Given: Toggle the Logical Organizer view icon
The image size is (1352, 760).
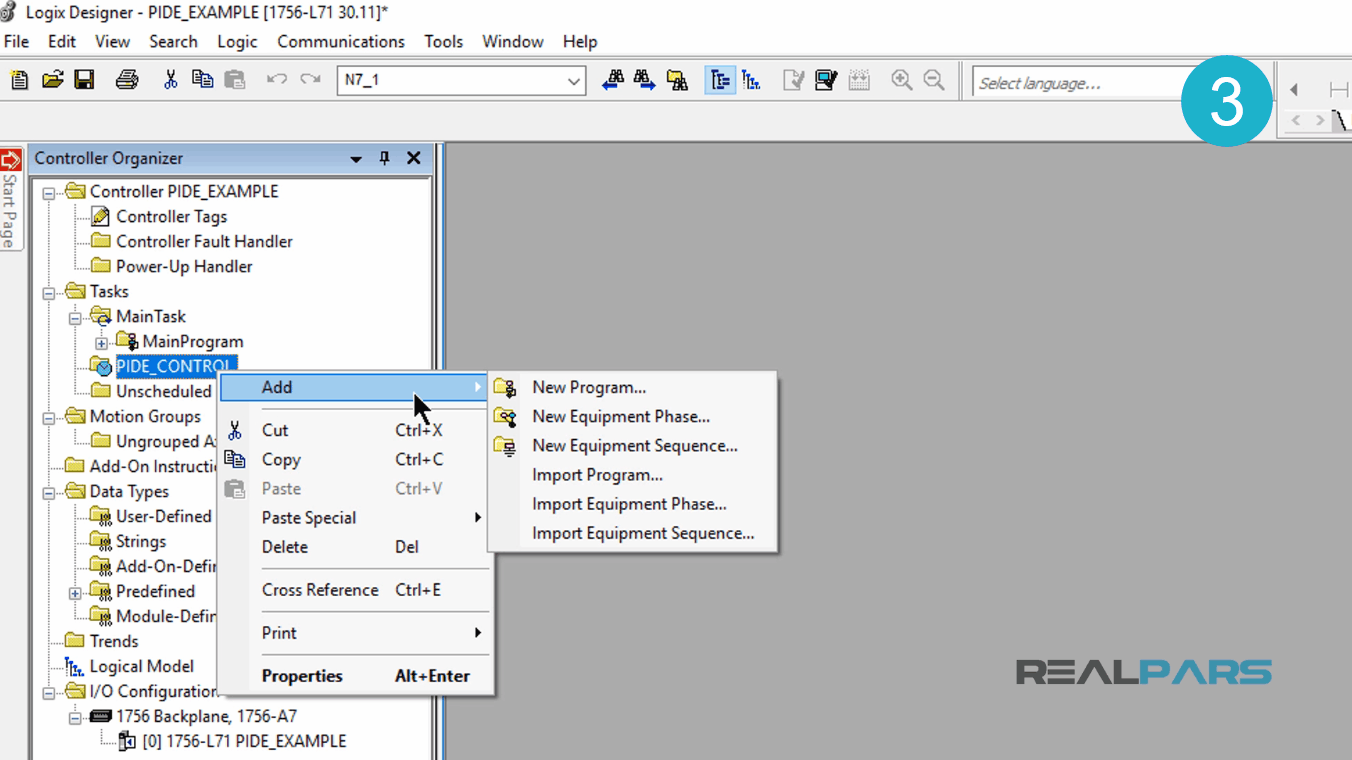Looking at the screenshot, I should [x=750, y=79].
